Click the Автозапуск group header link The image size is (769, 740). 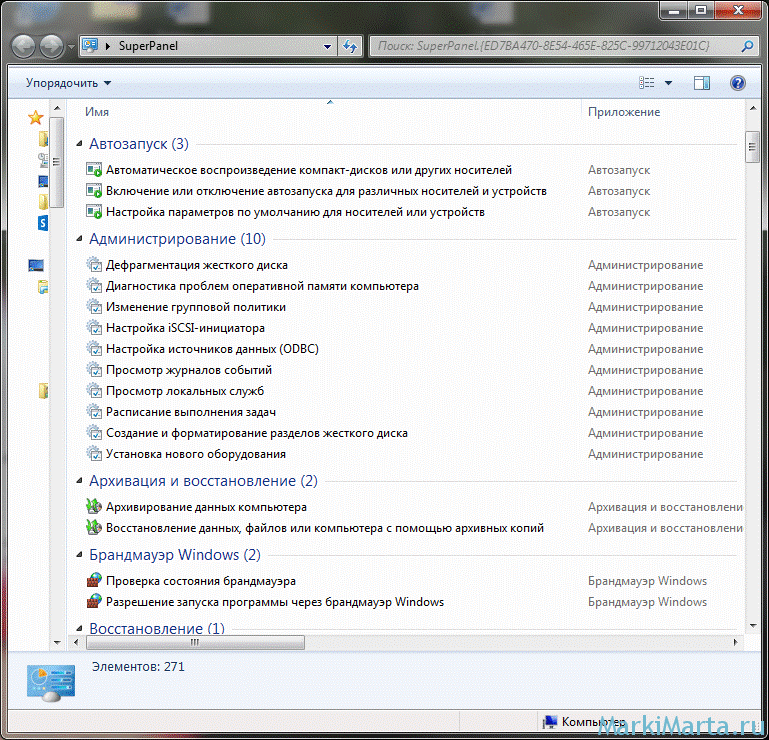(139, 144)
